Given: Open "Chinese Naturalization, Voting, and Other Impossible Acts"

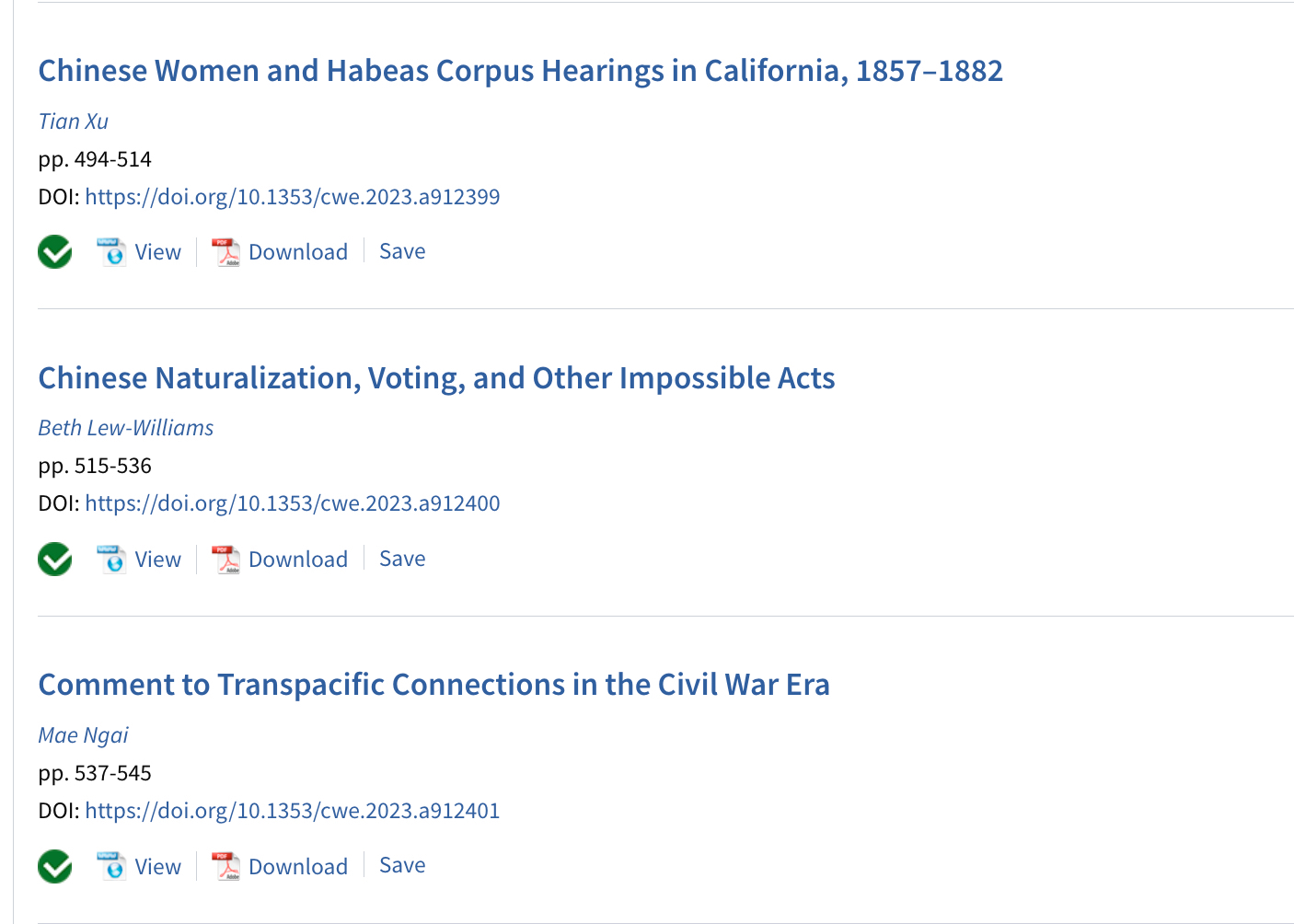Looking at the screenshot, I should click(x=436, y=378).
